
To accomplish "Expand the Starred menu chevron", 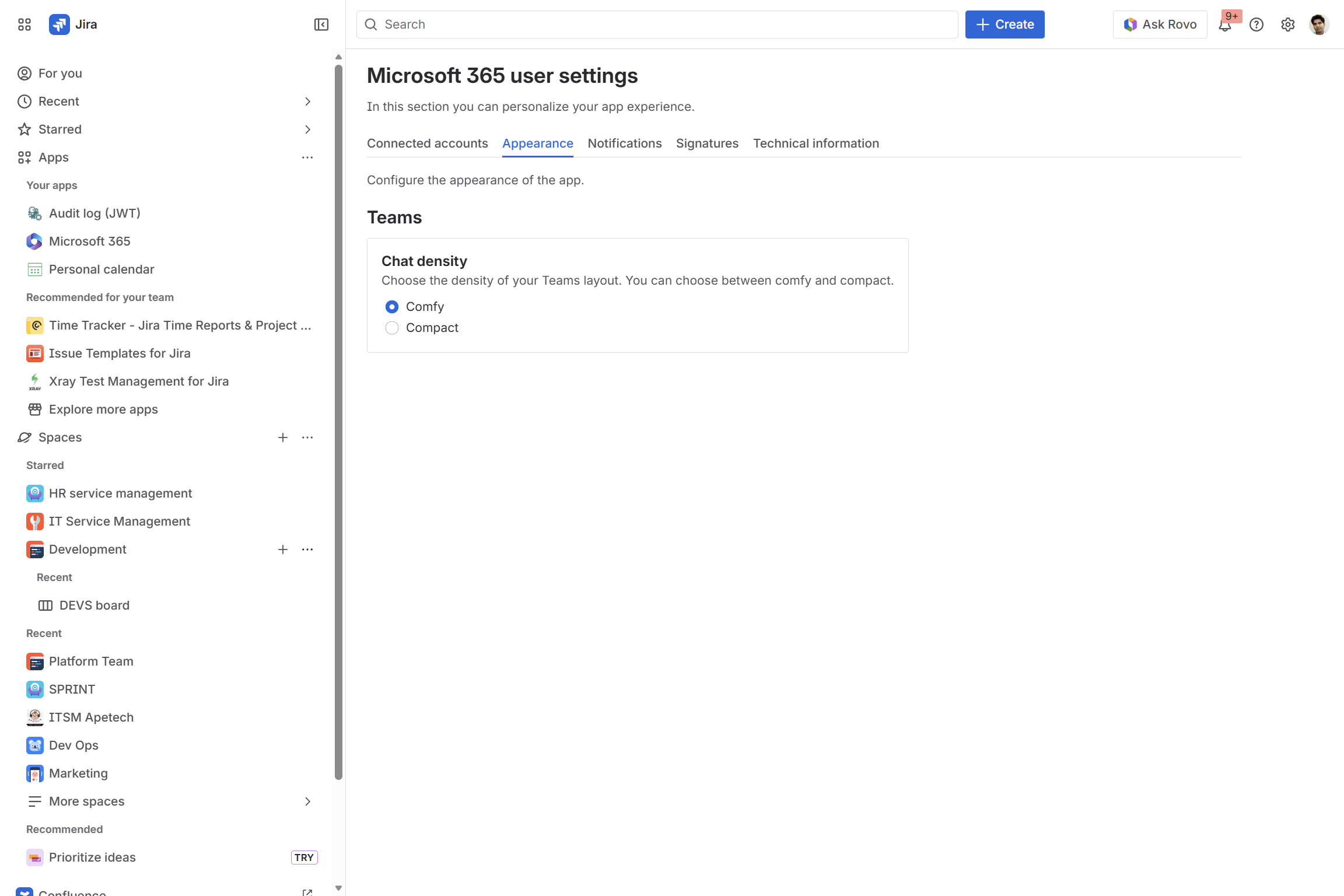I will [x=307, y=129].
